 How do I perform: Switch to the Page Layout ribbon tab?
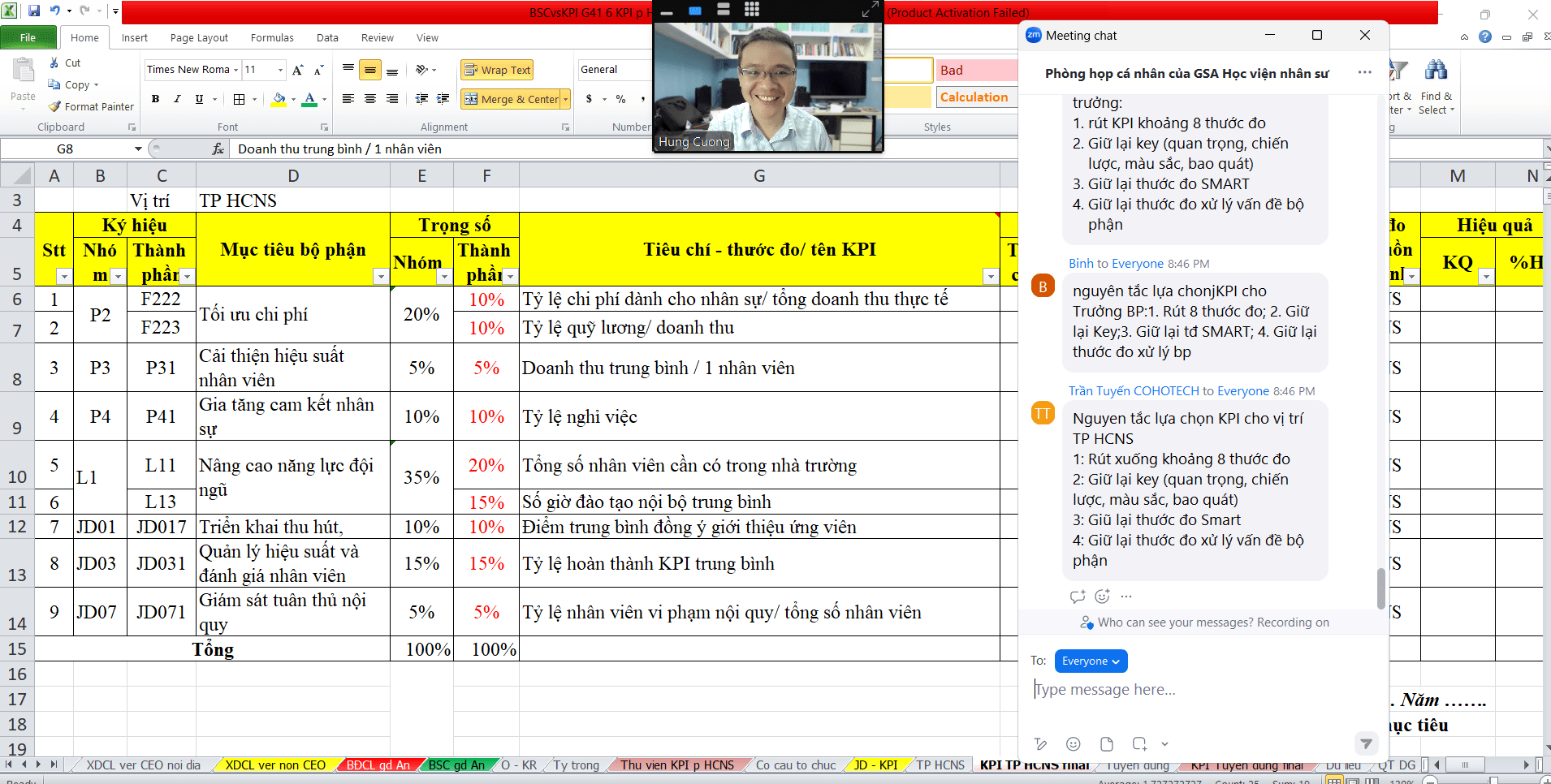pyautogui.click(x=199, y=37)
